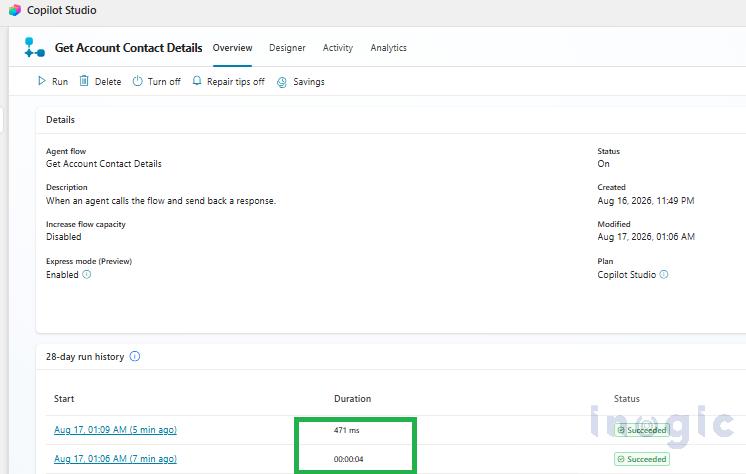Click the Repair tips bell icon
Screen dimensions: 746x474
click(x=196, y=81)
